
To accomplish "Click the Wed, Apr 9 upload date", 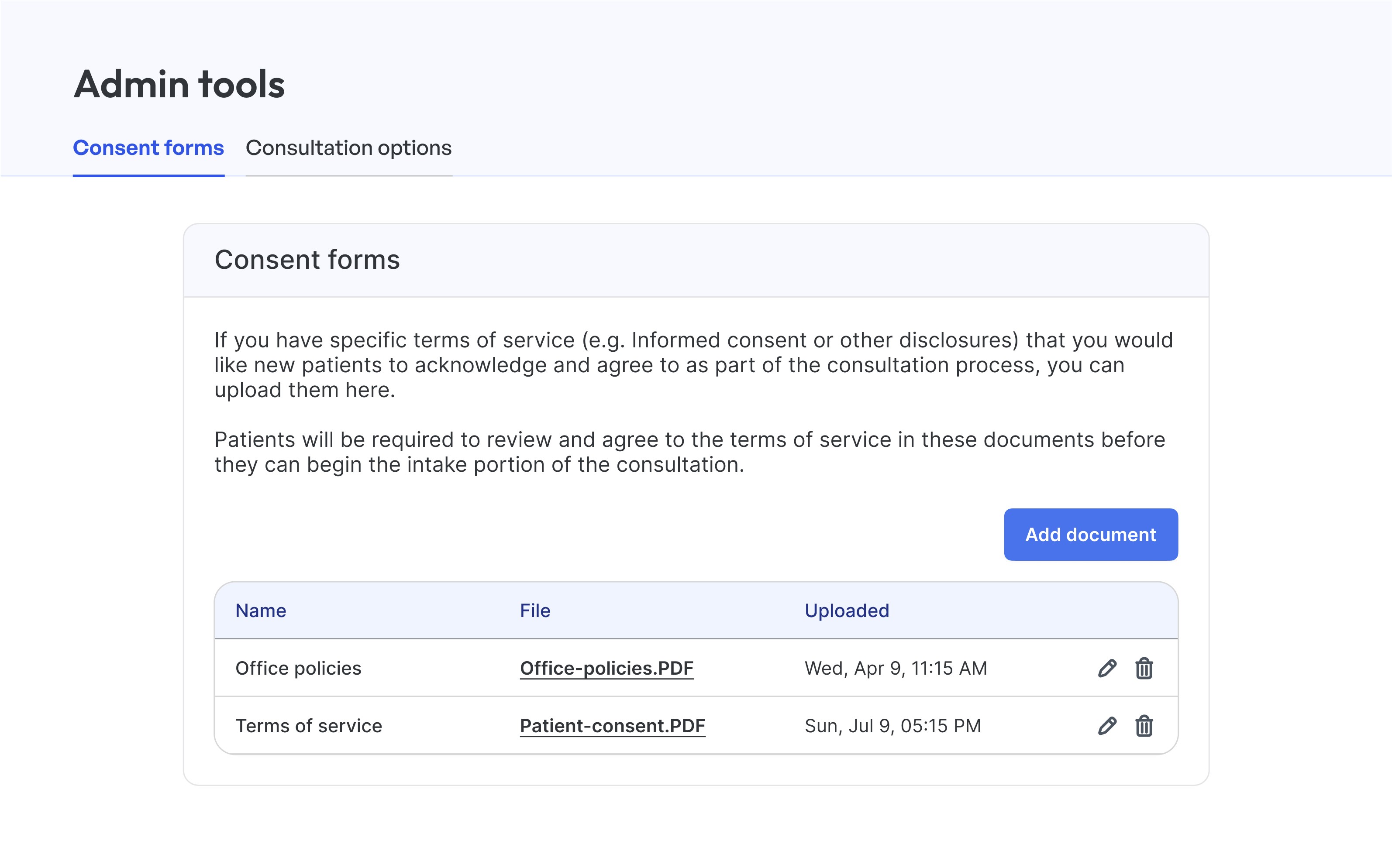I will pyautogui.click(x=895, y=668).
